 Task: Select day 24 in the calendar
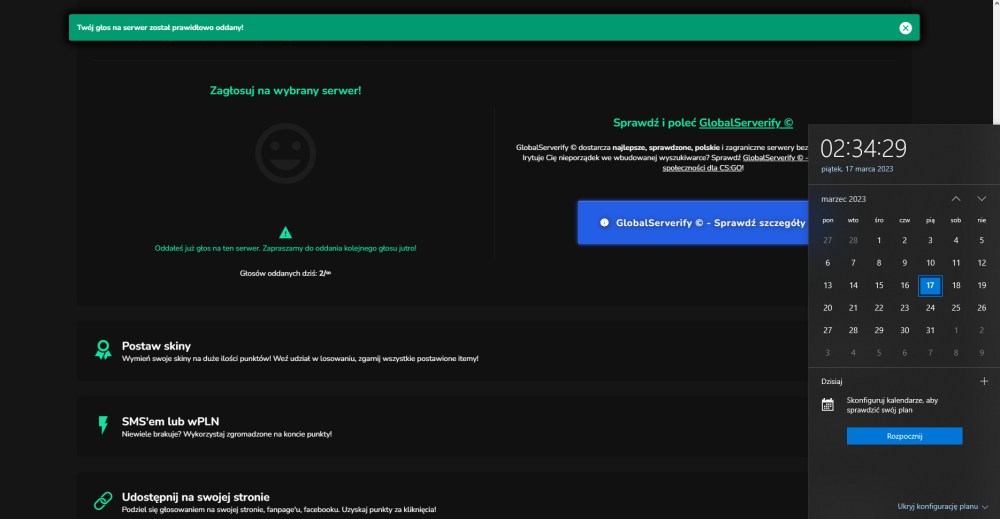point(930,308)
